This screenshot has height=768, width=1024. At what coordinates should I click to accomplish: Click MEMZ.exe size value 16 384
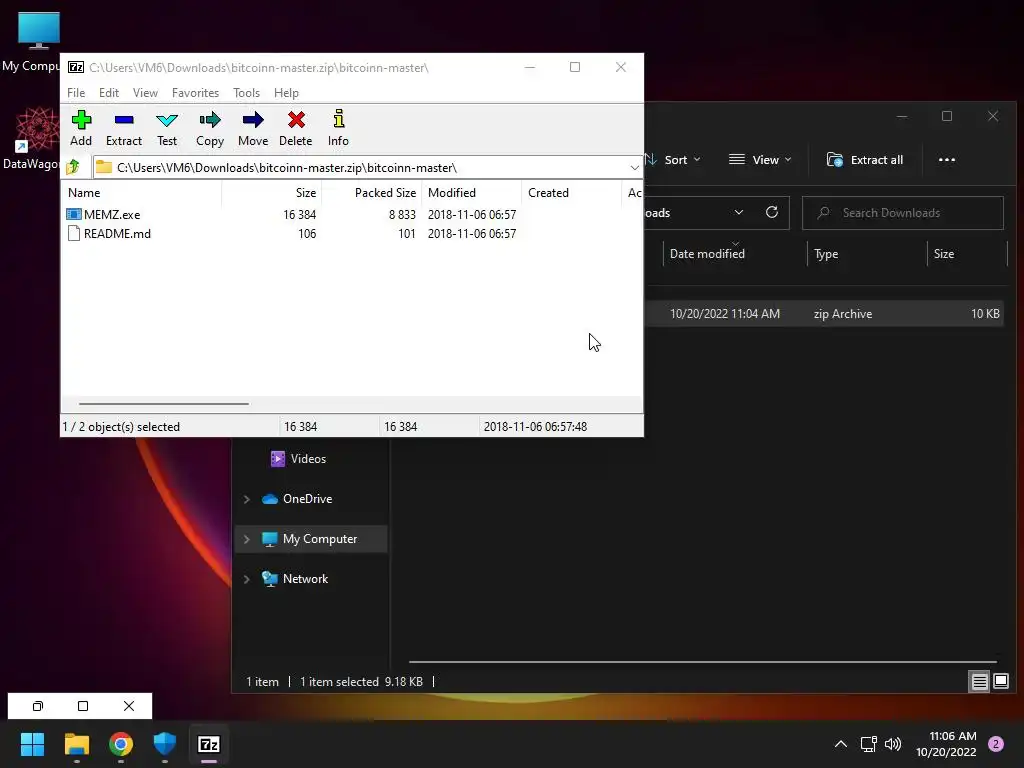pyautogui.click(x=299, y=214)
